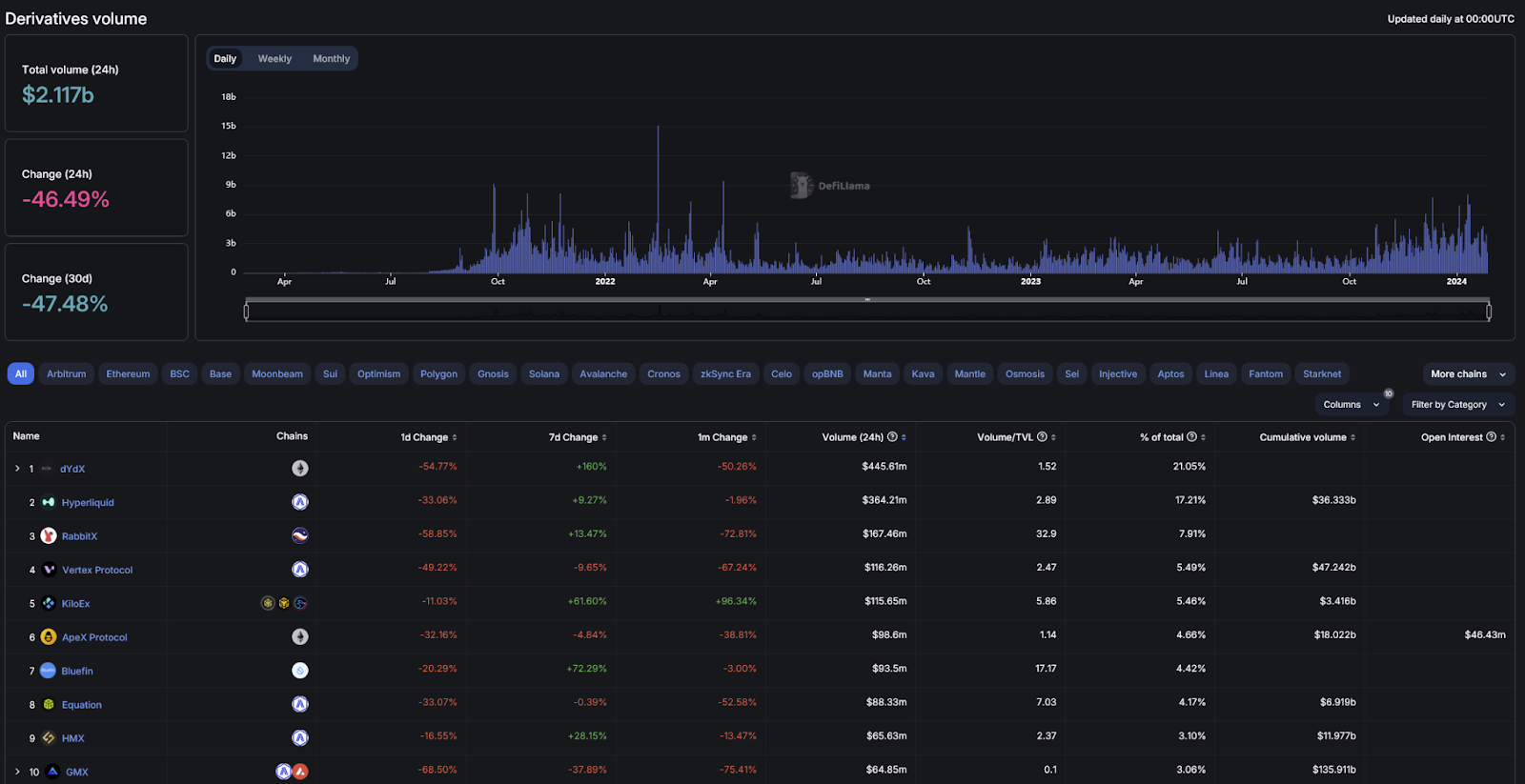Click the % of total help icon
The height and width of the screenshot is (784, 1525).
[1191, 437]
